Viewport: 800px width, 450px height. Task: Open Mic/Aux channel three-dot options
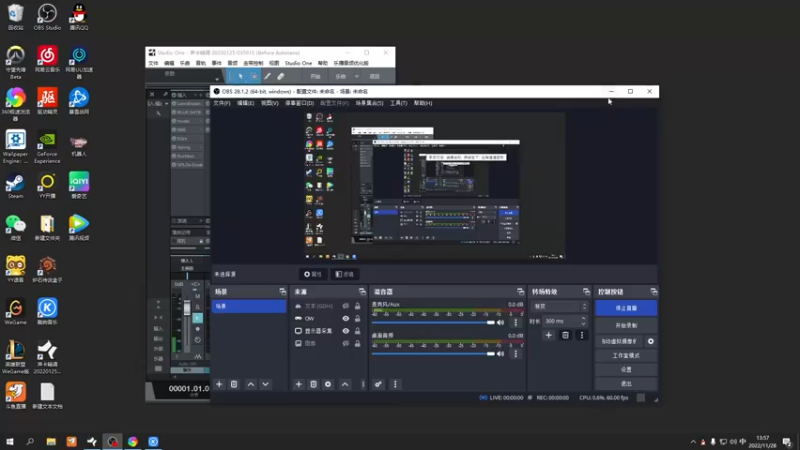(x=516, y=322)
